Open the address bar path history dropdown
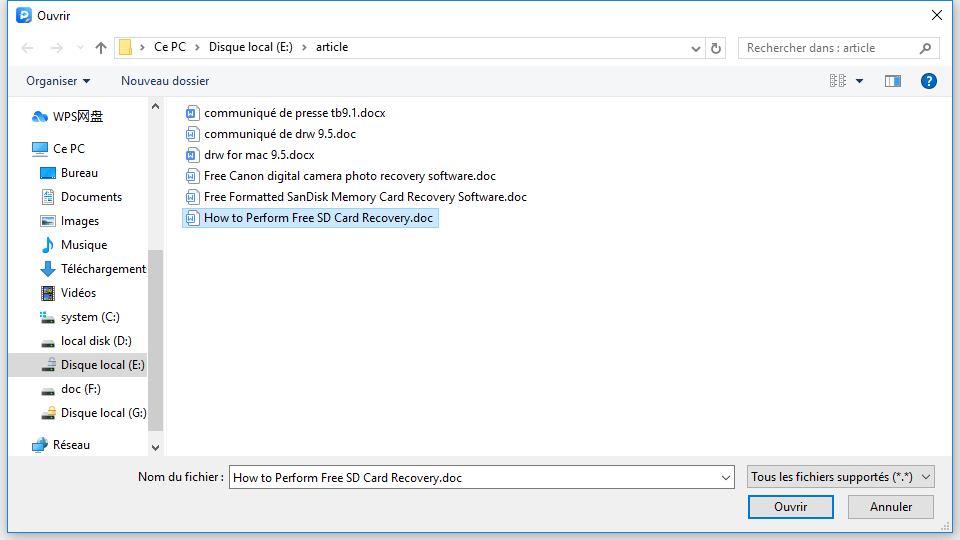This screenshot has width=960, height=540. tap(696, 48)
